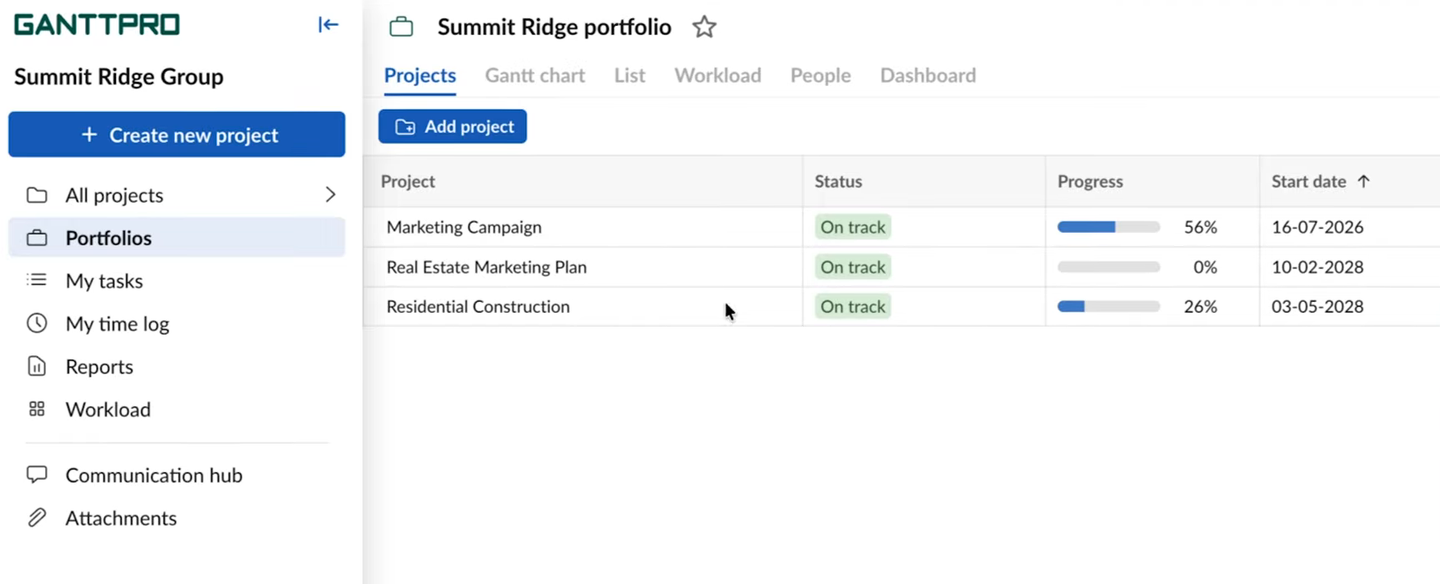Click the Portfolios briefcase icon in the sidebar

pyautogui.click(x=37, y=238)
